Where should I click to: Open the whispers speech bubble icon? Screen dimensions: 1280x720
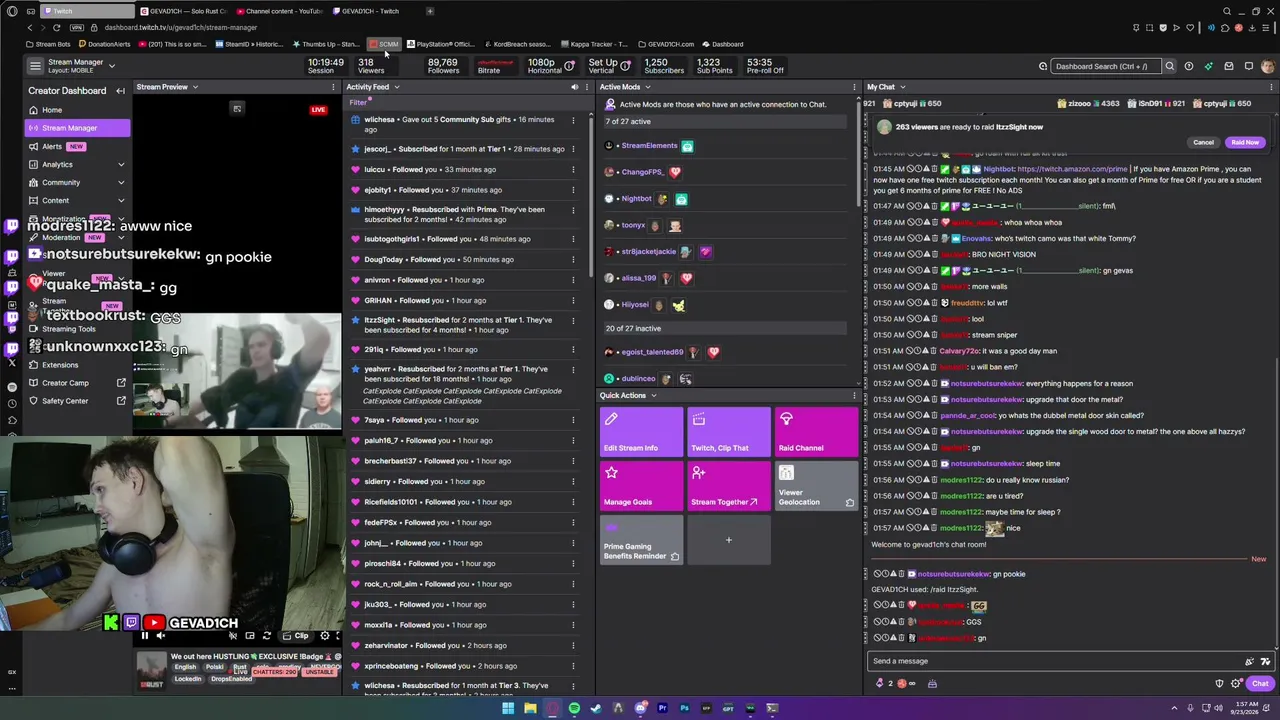1249,66
